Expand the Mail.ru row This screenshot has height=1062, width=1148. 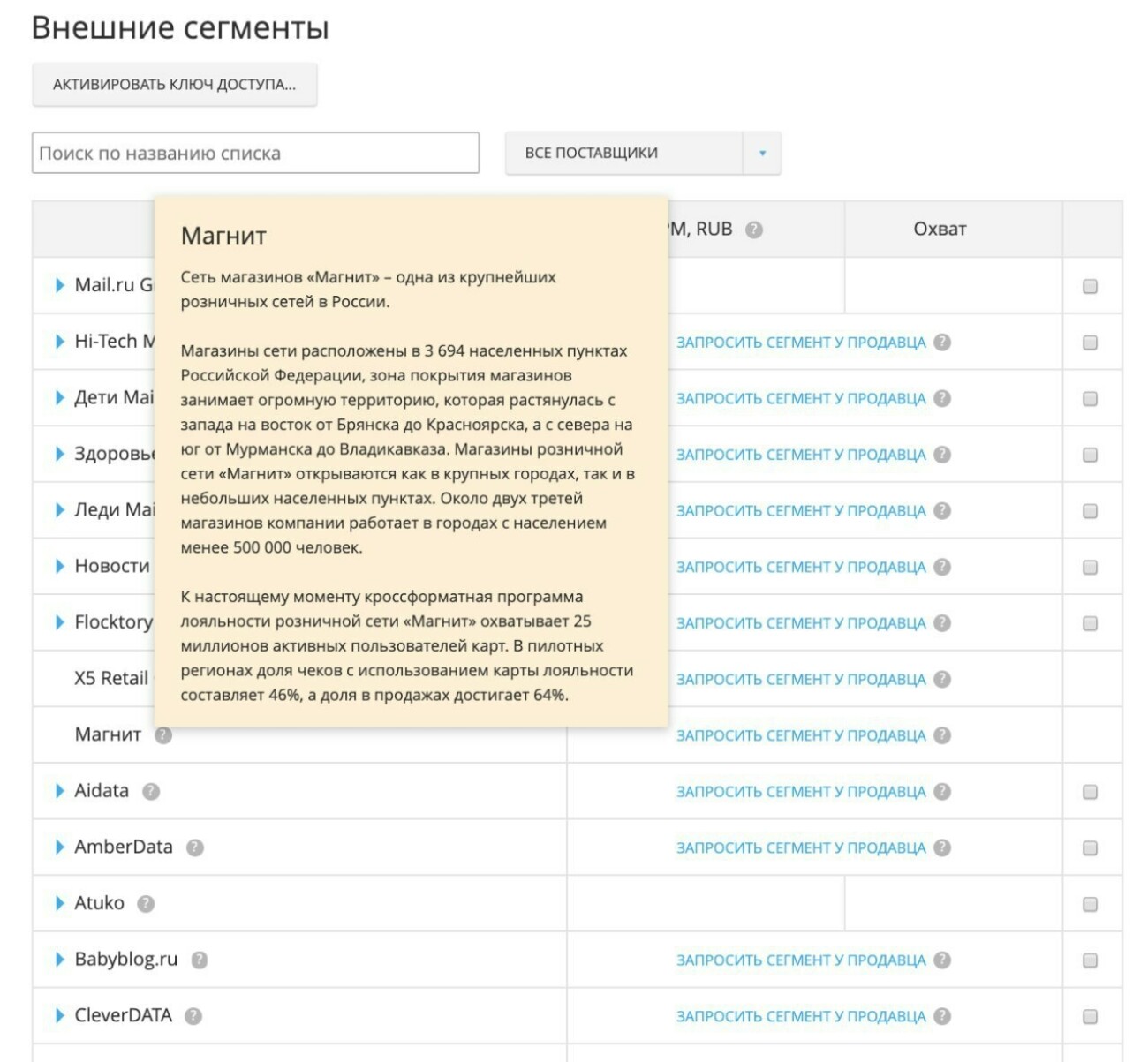coord(59,285)
